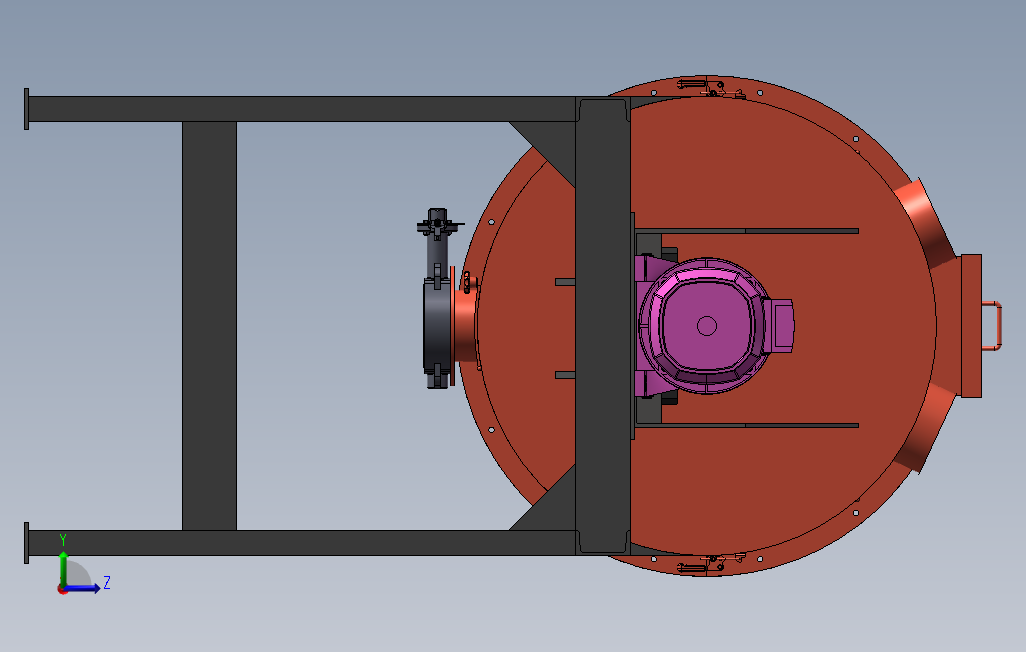
Task: Select the dark vertical beam crossing the tank
Action: click(603, 325)
